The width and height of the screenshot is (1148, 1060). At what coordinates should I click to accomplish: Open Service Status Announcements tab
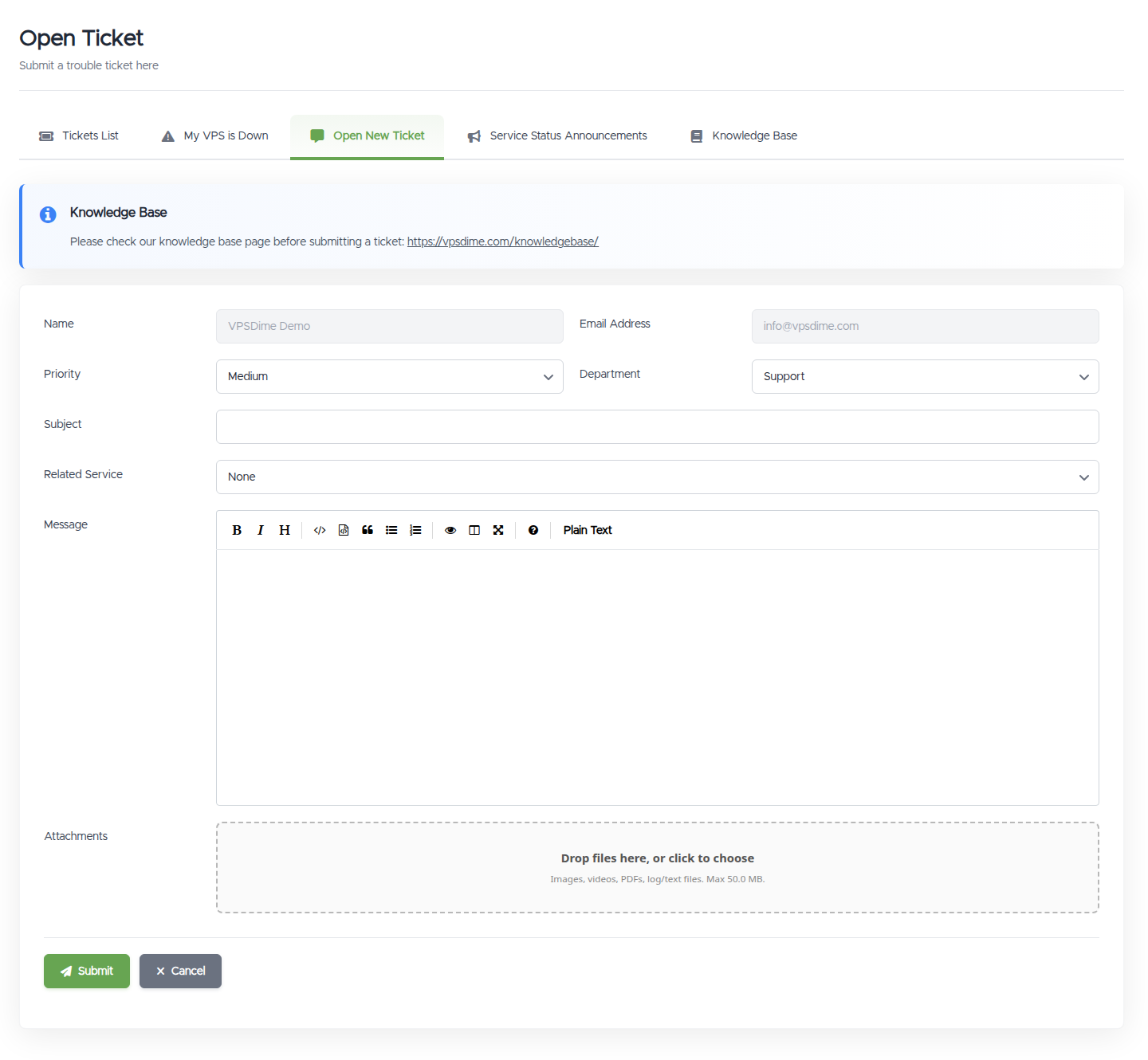(x=557, y=136)
